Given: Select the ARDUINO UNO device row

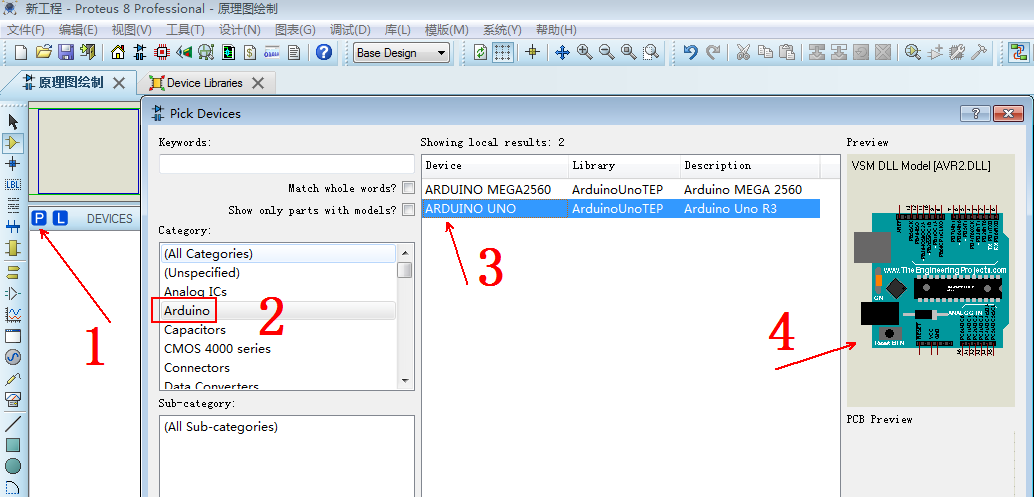Looking at the screenshot, I should click(621, 209).
